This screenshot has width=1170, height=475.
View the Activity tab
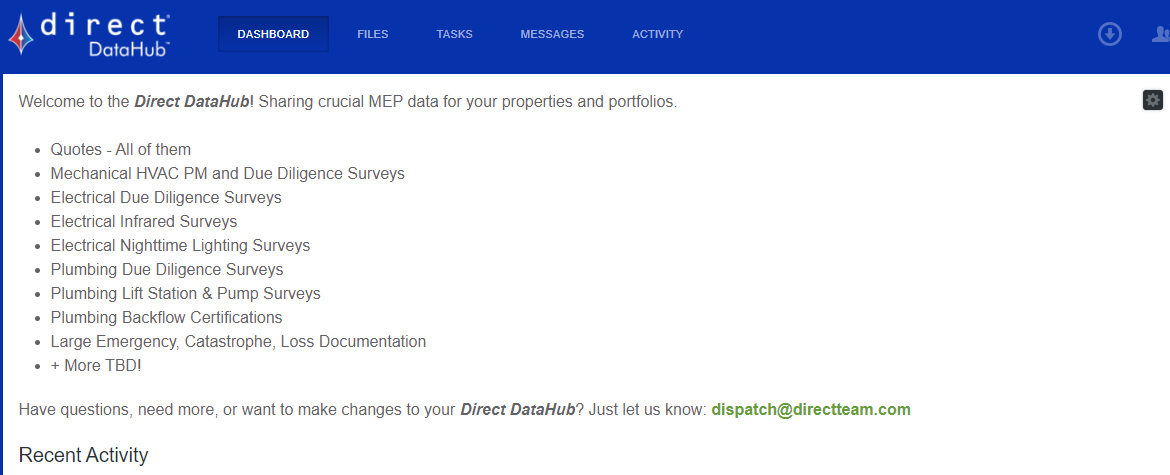coord(657,34)
